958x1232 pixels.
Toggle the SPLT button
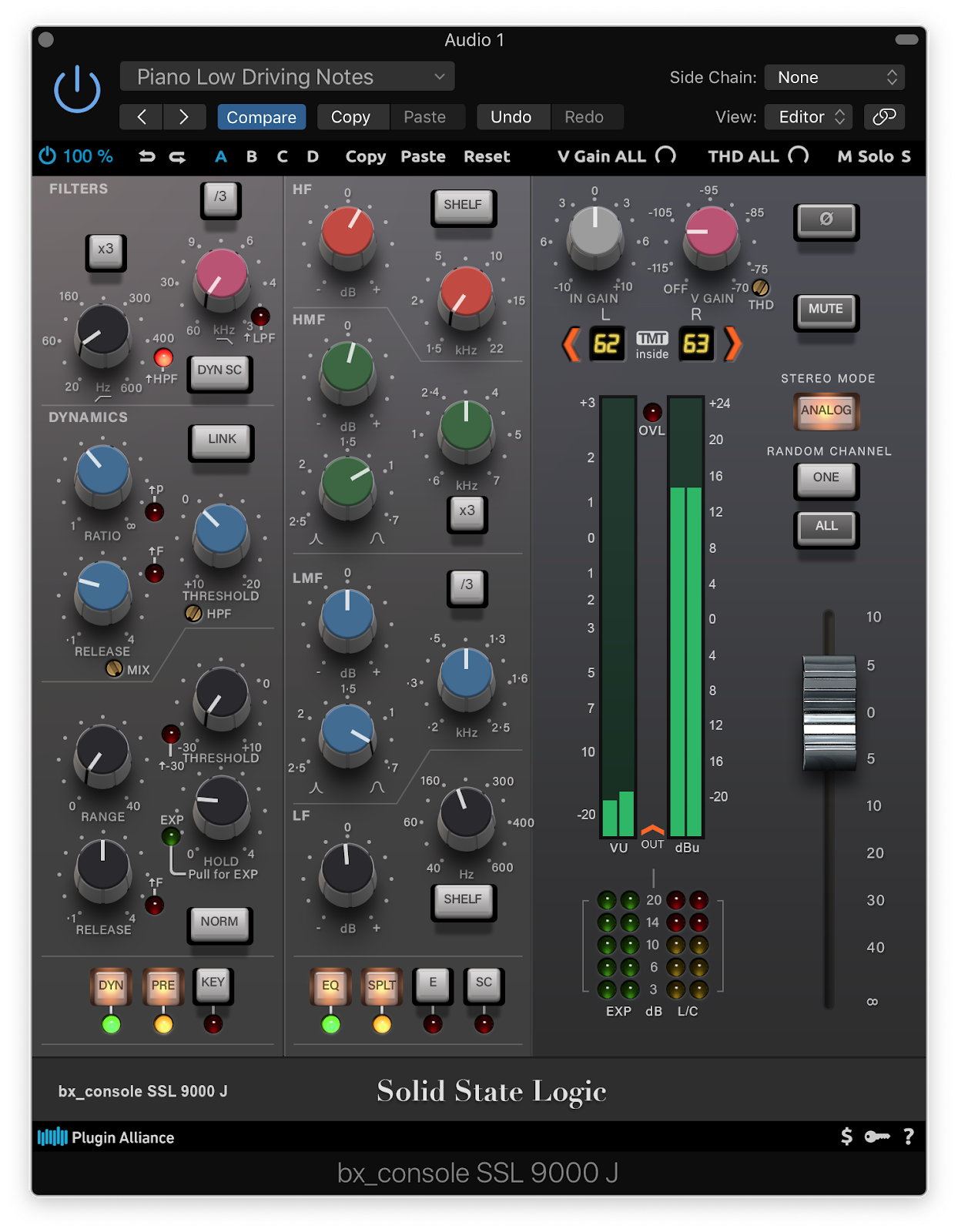point(381,986)
